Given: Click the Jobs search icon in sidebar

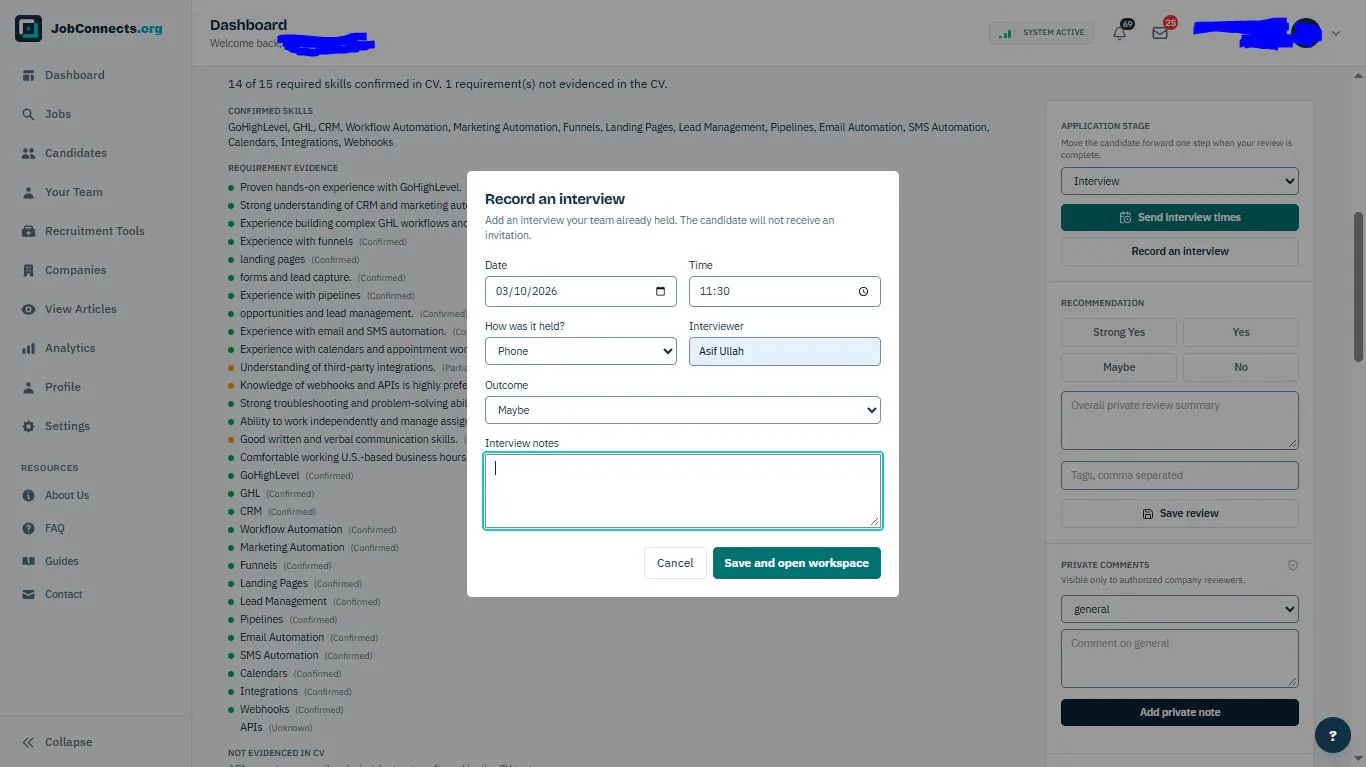Looking at the screenshot, I should (x=28, y=114).
